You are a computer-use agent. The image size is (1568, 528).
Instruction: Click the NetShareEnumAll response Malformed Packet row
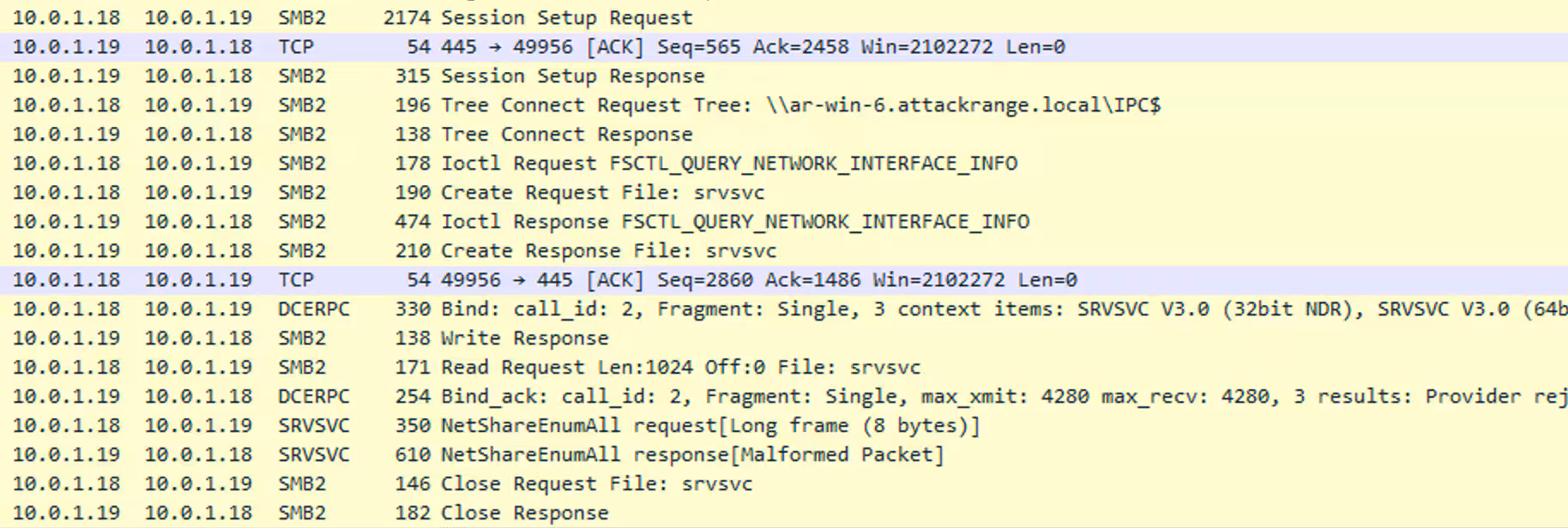(691, 455)
